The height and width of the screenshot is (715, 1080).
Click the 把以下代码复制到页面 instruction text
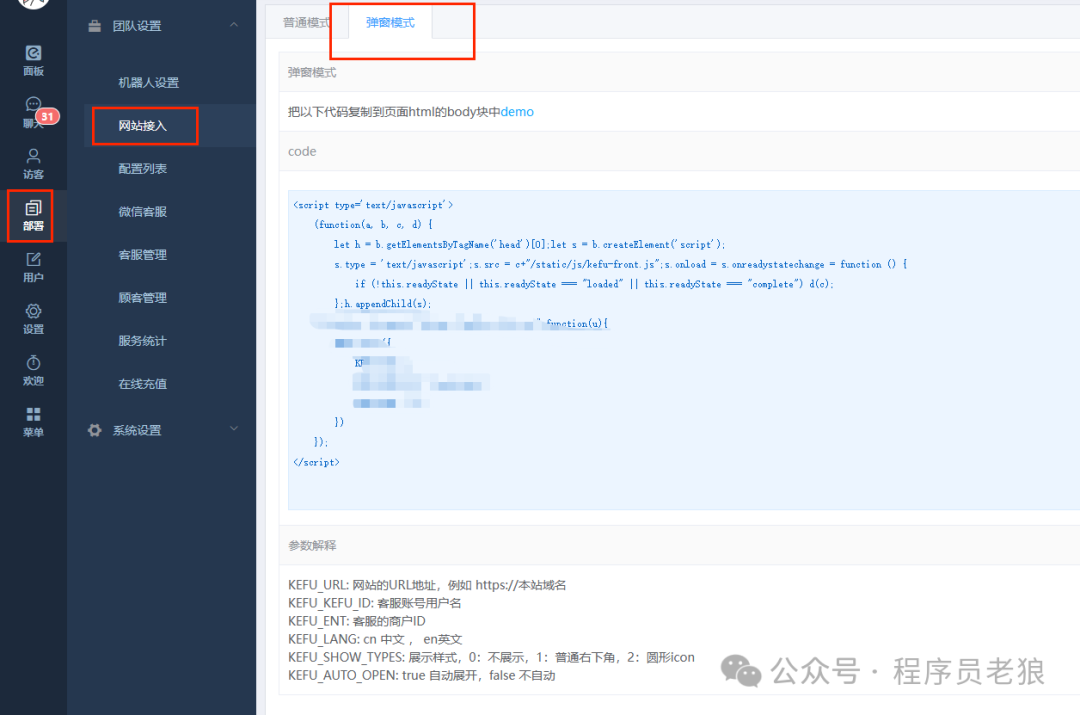394,112
